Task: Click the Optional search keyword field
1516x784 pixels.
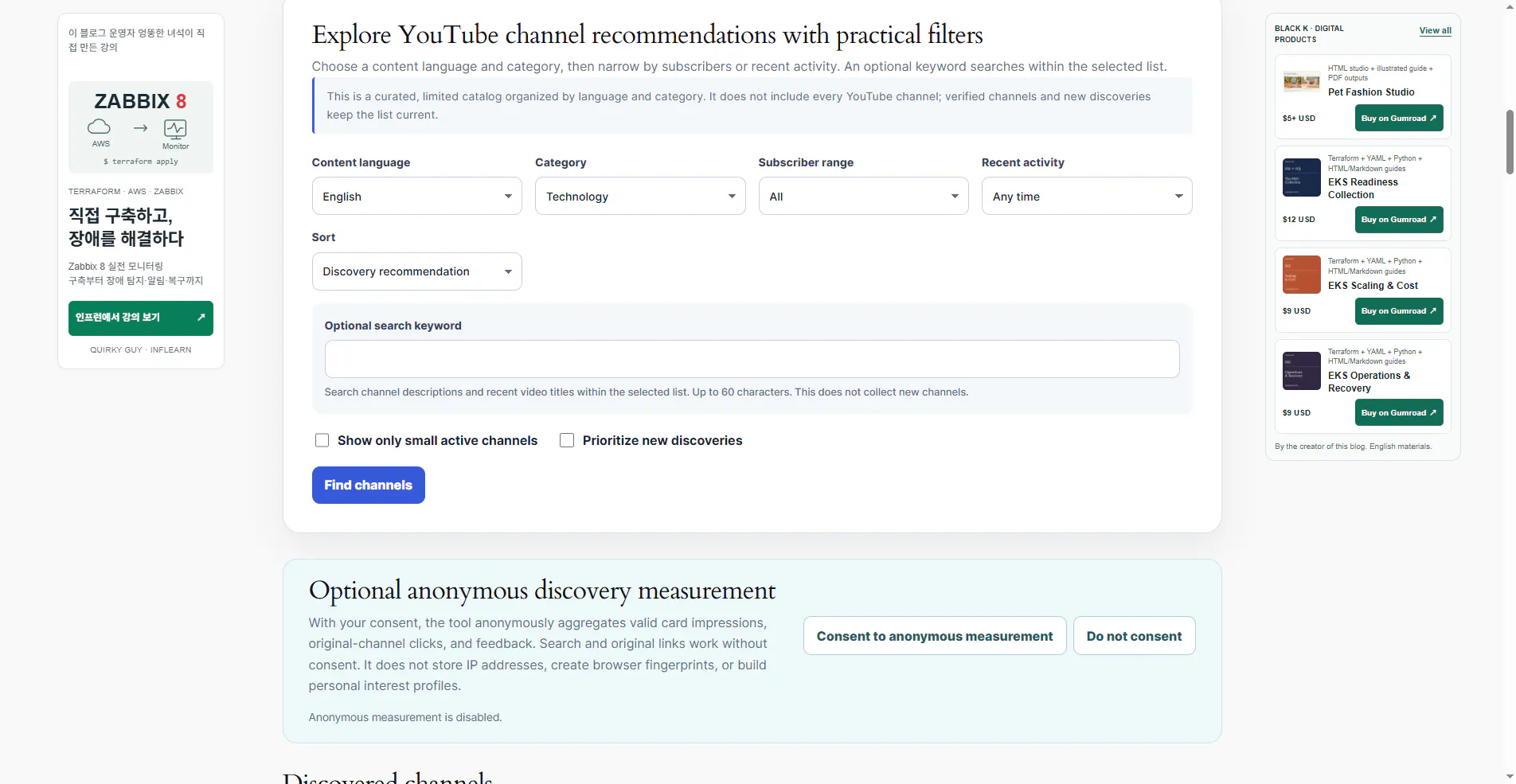Action: pyautogui.click(x=752, y=359)
